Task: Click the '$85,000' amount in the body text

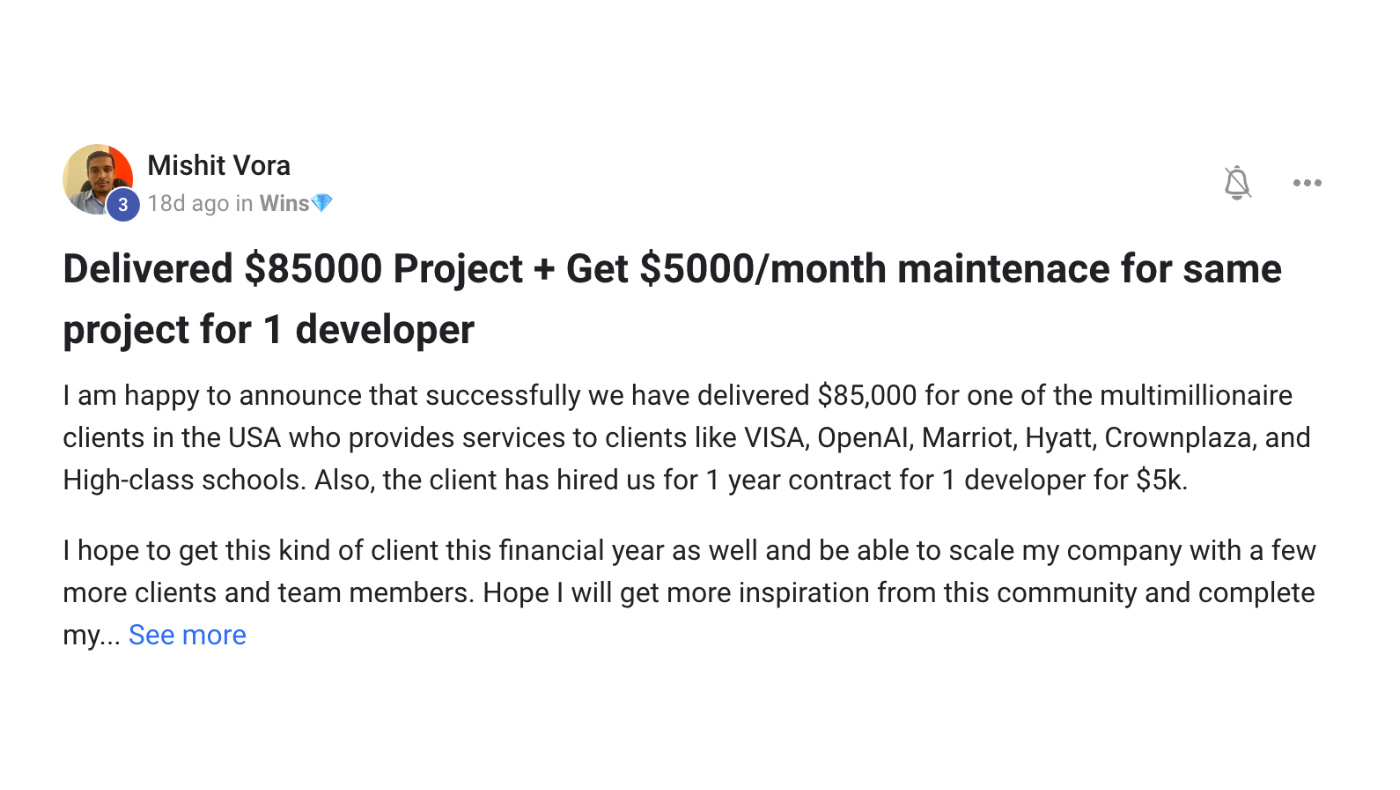Action: [867, 396]
